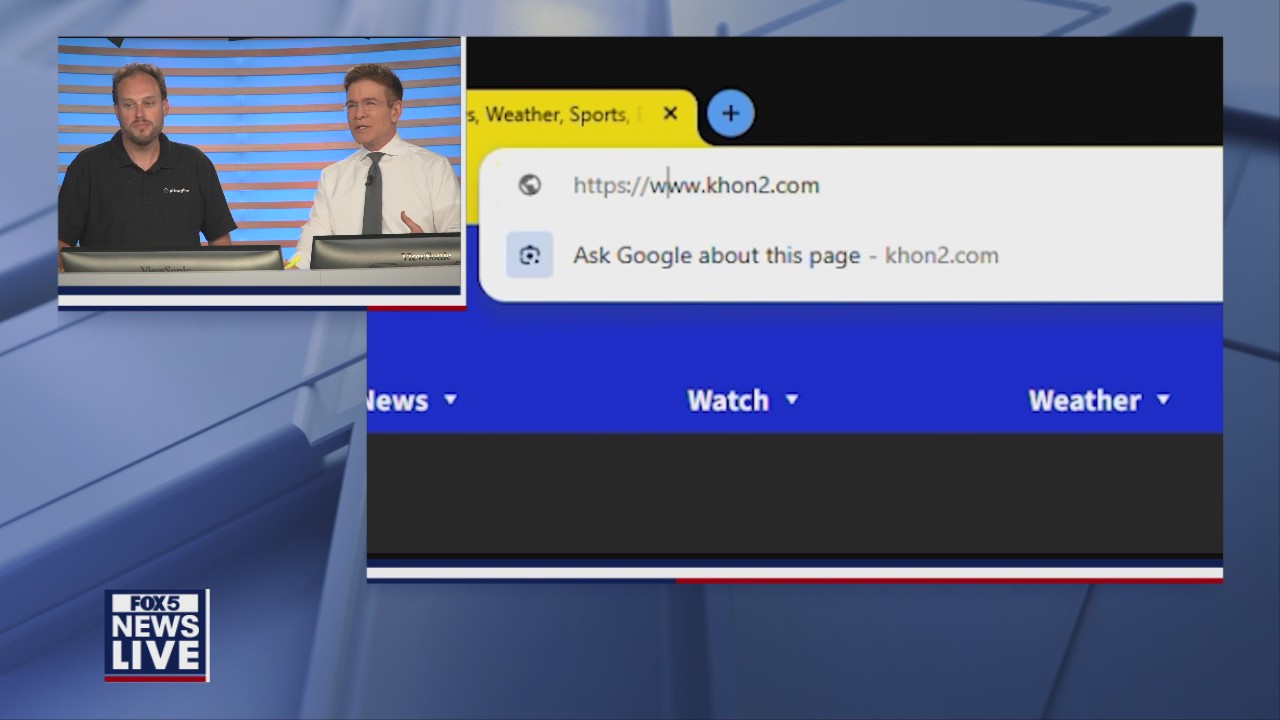Click the anchor in white shirt and tie
The width and height of the screenshot is (1280, 720).
[380, 170]
